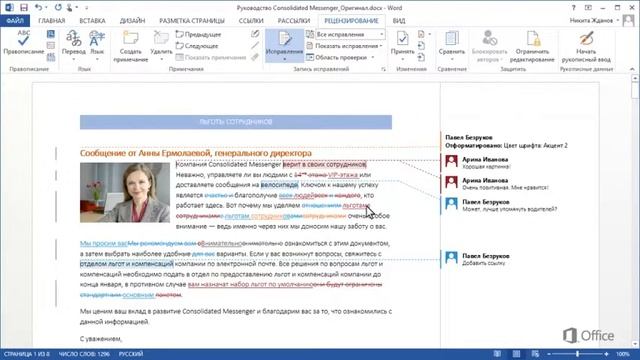The width and height of the screenshot is (640, 360).
Task: Switch to Web Layout view icon
Action: 535,354
